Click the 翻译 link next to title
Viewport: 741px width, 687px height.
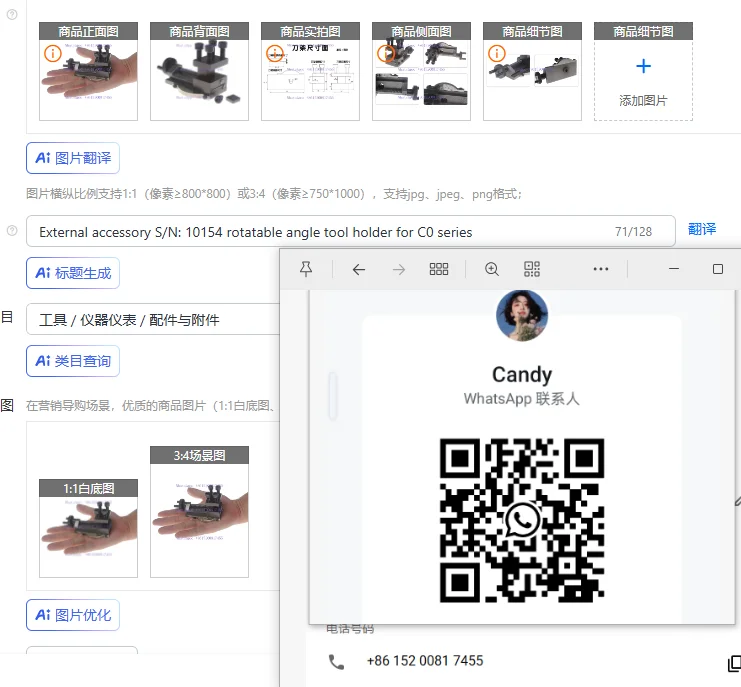click(702, 230)
